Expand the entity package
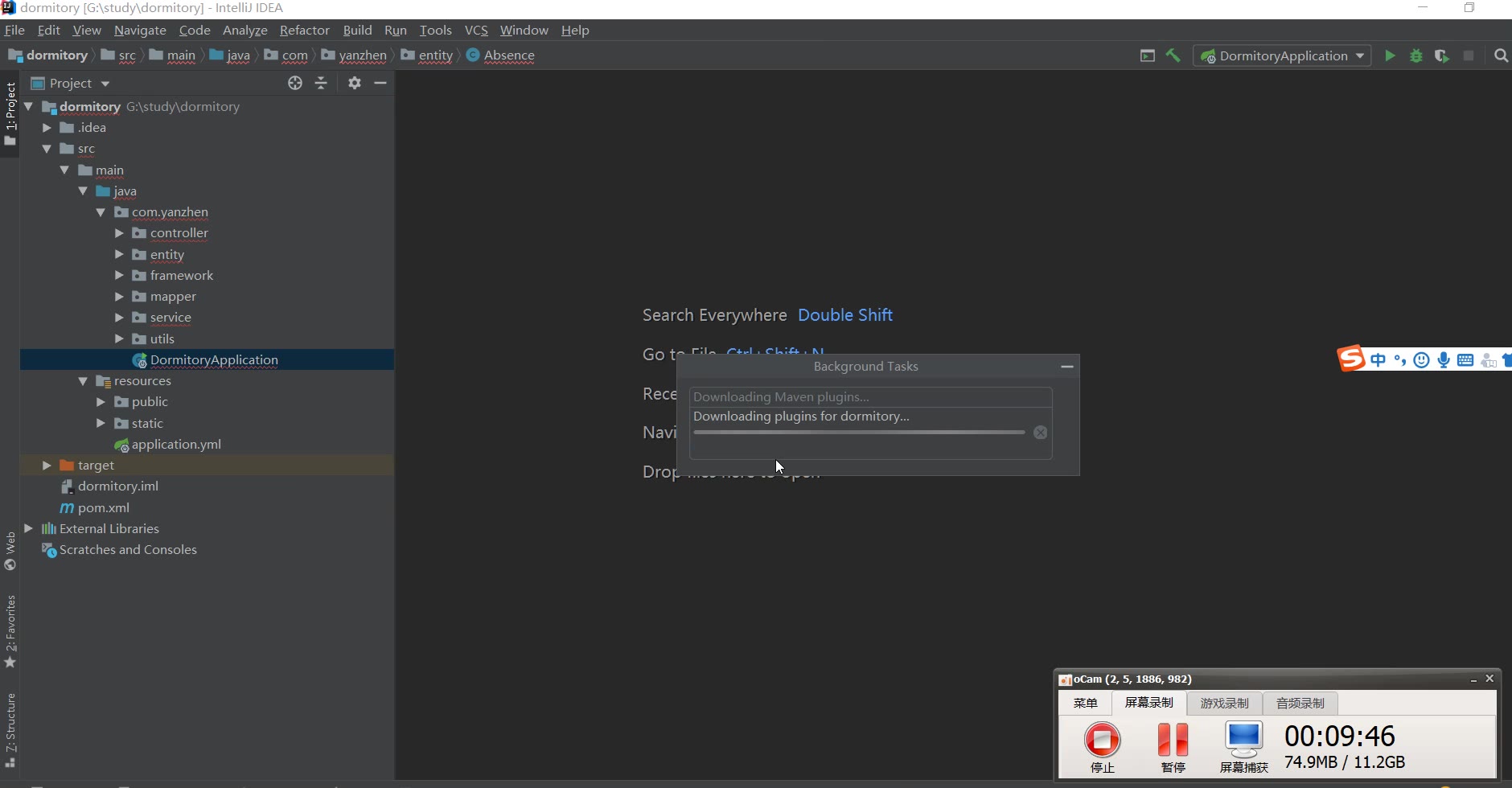The image size is (1512, 788). (119, 254)
